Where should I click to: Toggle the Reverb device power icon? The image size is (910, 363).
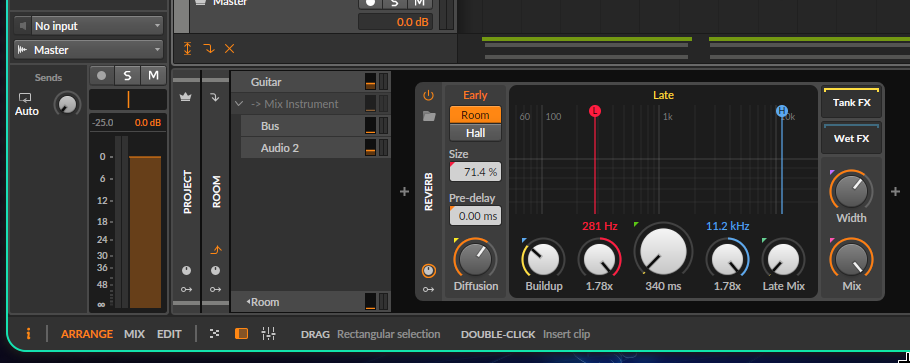click(428, 95)
